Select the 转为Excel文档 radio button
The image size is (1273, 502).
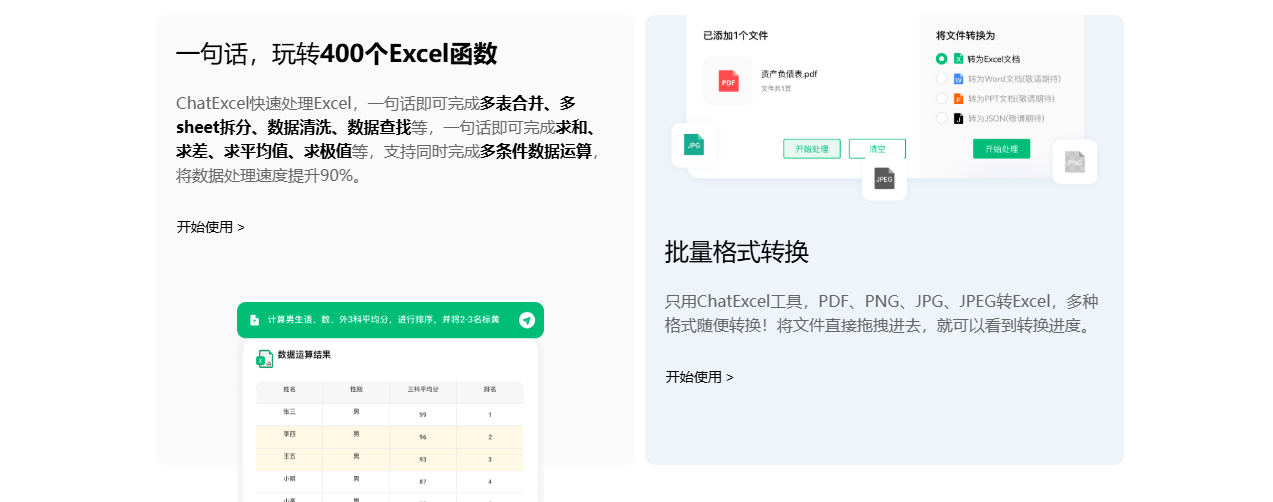click(941, 59)
